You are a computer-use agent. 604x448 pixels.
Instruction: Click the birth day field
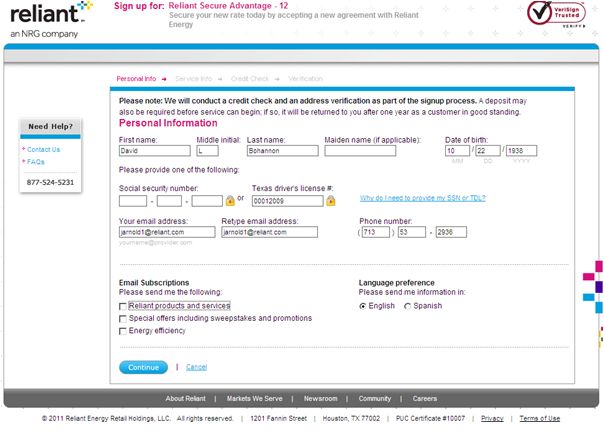point(488,151)
